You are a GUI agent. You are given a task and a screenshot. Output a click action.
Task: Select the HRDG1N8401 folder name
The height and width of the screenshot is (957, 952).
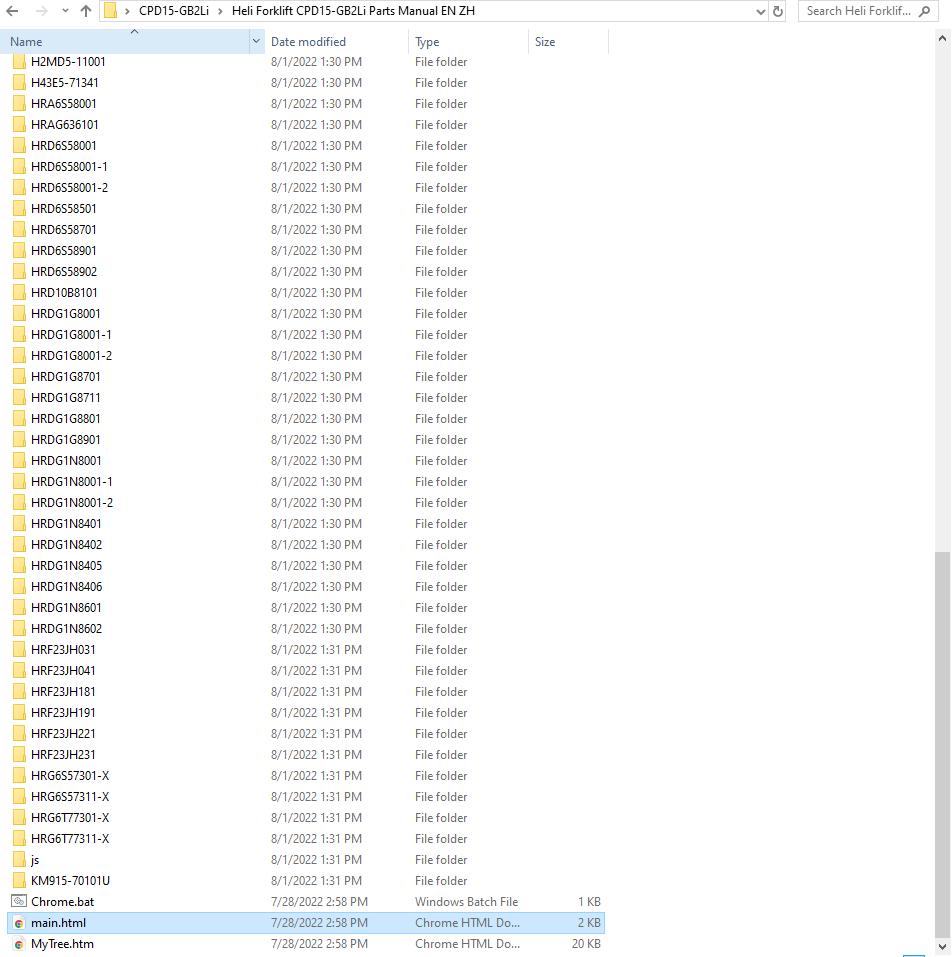[x=67, y=524]
